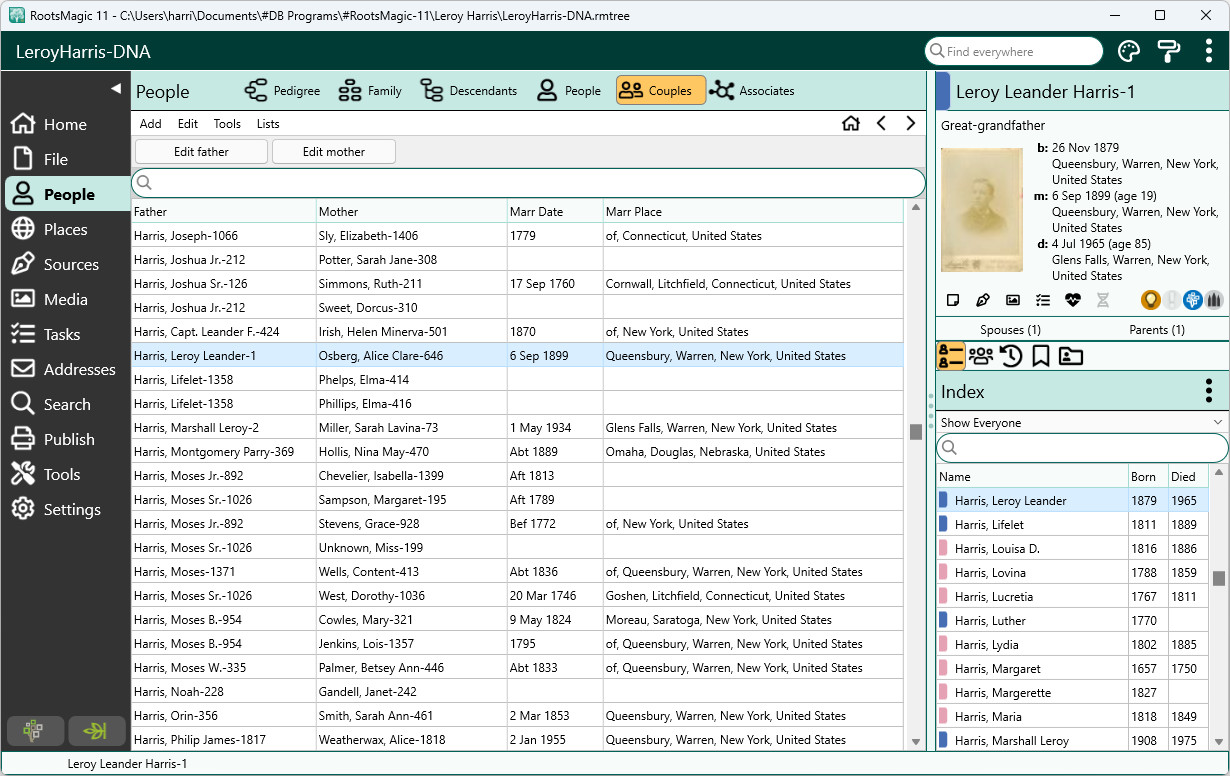Click the Edit father button
Screen dimensions: 1230x776
point(201,152)
